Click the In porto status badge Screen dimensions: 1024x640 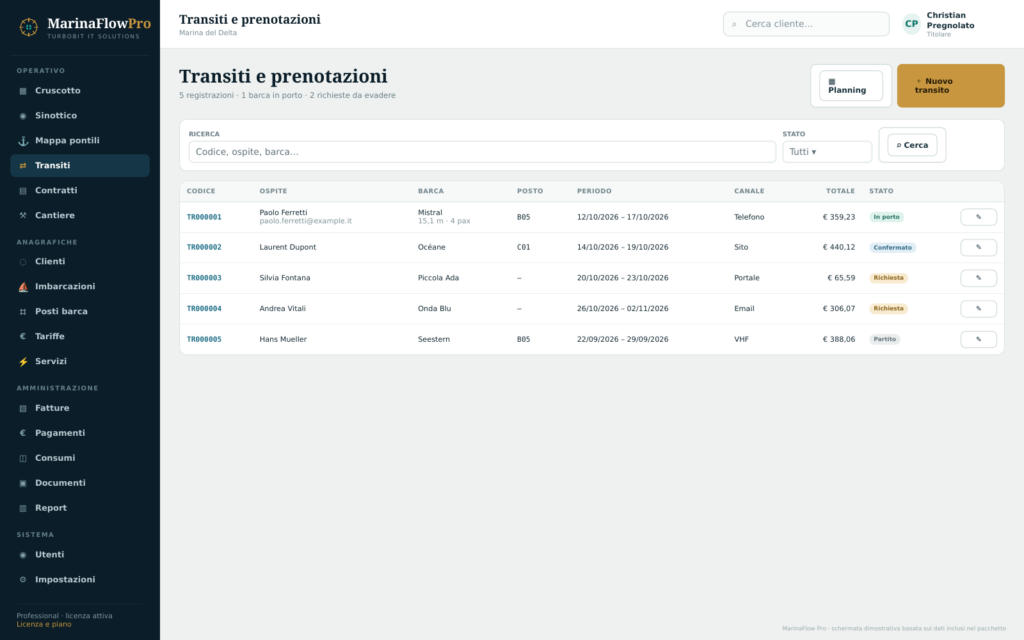[x=886, y=217]
